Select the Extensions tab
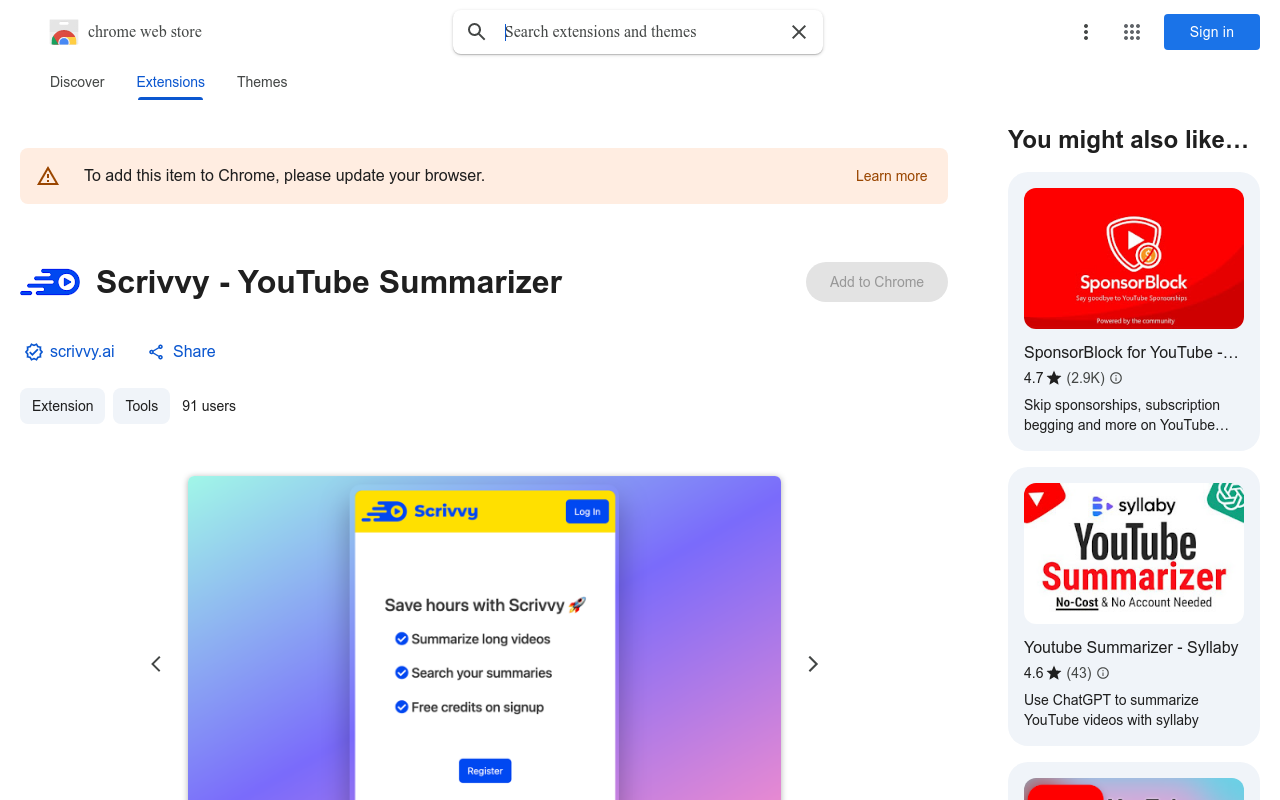Viewport: 1280px width, 800px height. (171, 82)
